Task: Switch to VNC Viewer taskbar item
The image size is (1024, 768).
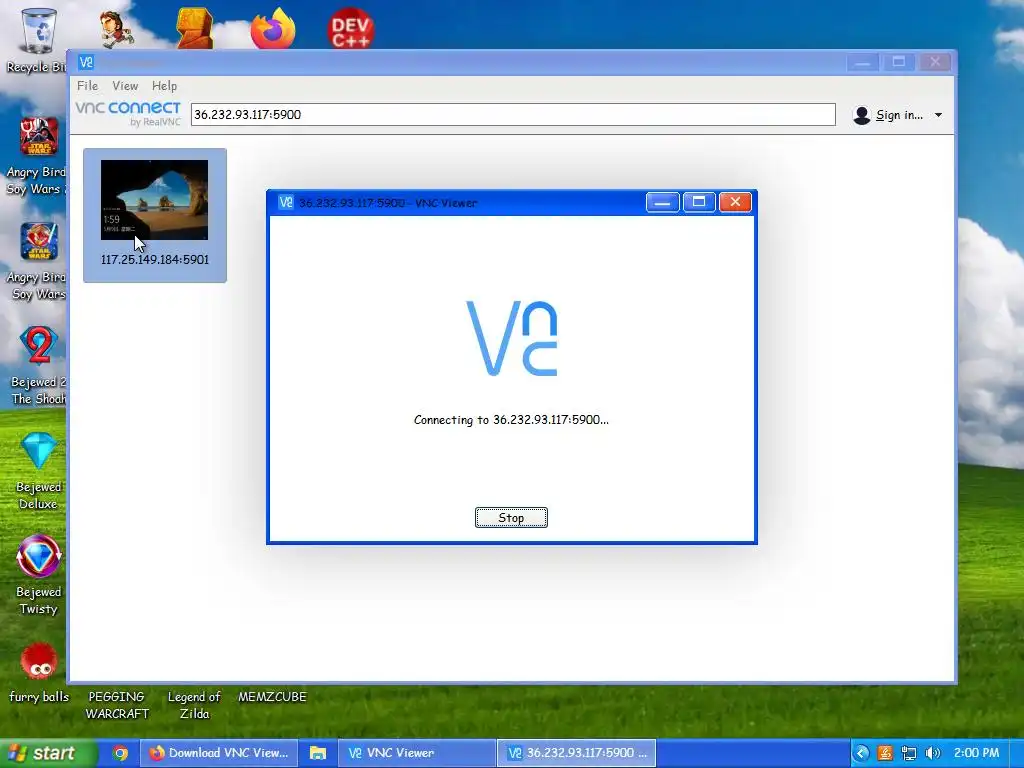Action: pyautogui.click(x=417, y=753)
